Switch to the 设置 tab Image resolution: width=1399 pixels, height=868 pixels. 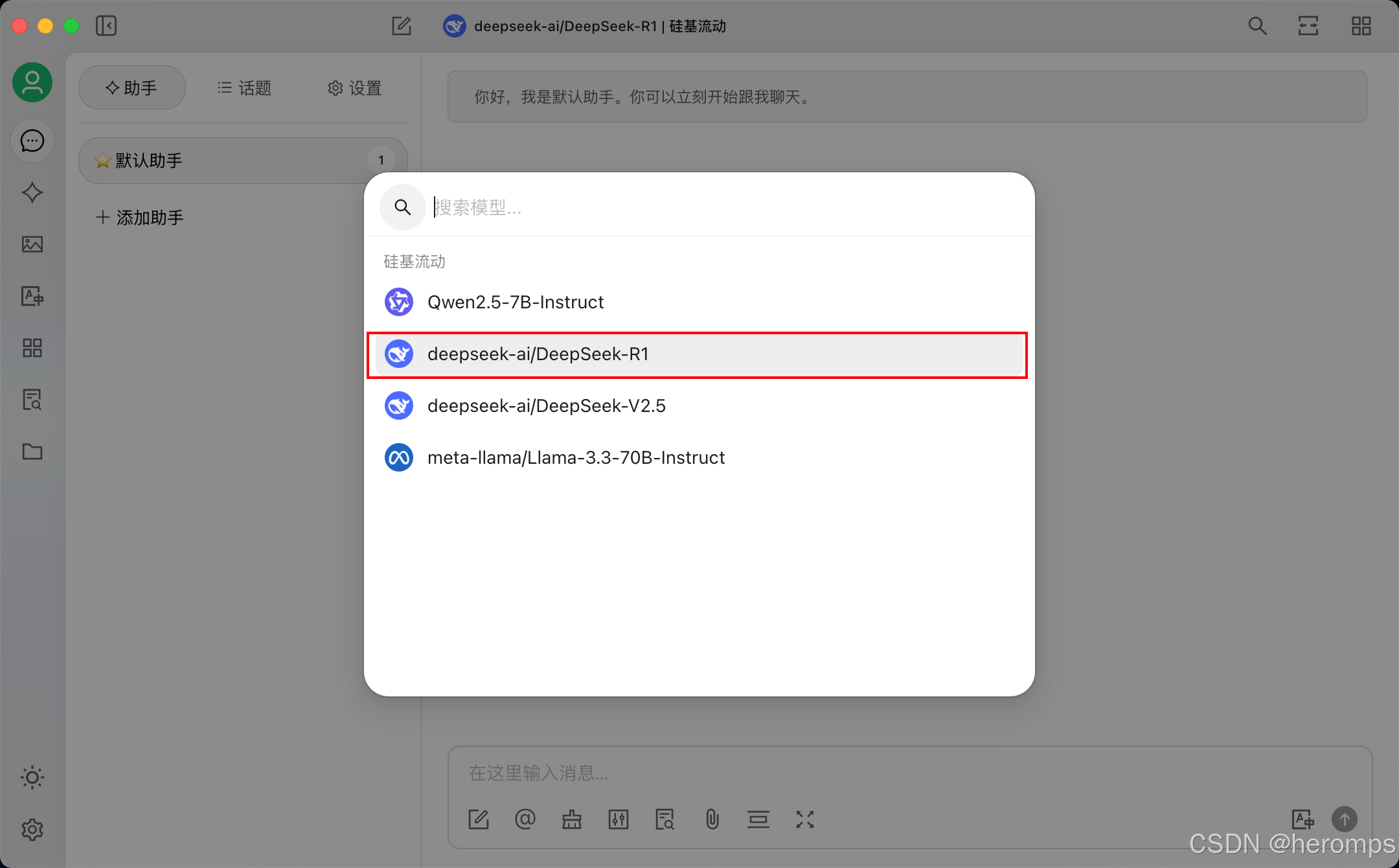tap(355, 88)
